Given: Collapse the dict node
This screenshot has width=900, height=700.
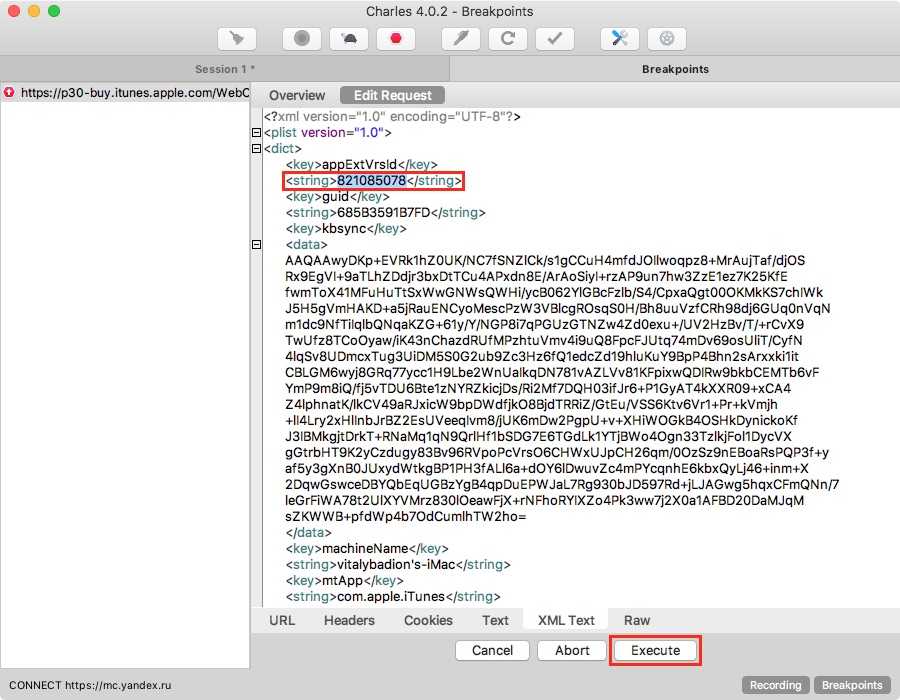Looking at the screenshot, I should 257,149.
